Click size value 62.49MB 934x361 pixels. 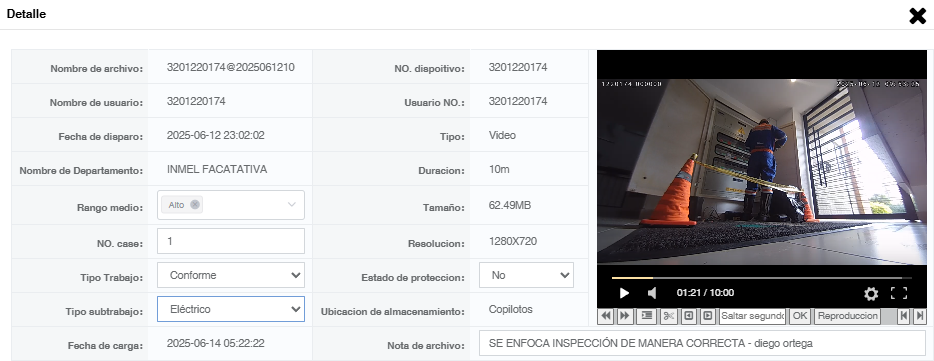point(509,206)
